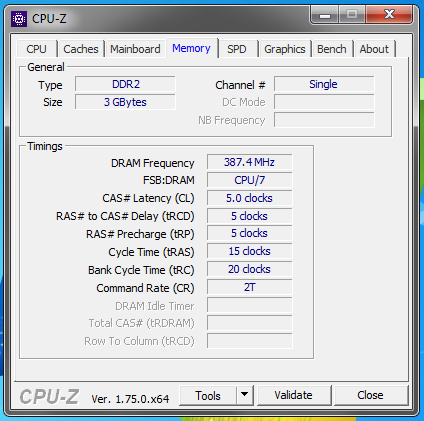Click the Size 3 GBytes field

pos(125,102)
